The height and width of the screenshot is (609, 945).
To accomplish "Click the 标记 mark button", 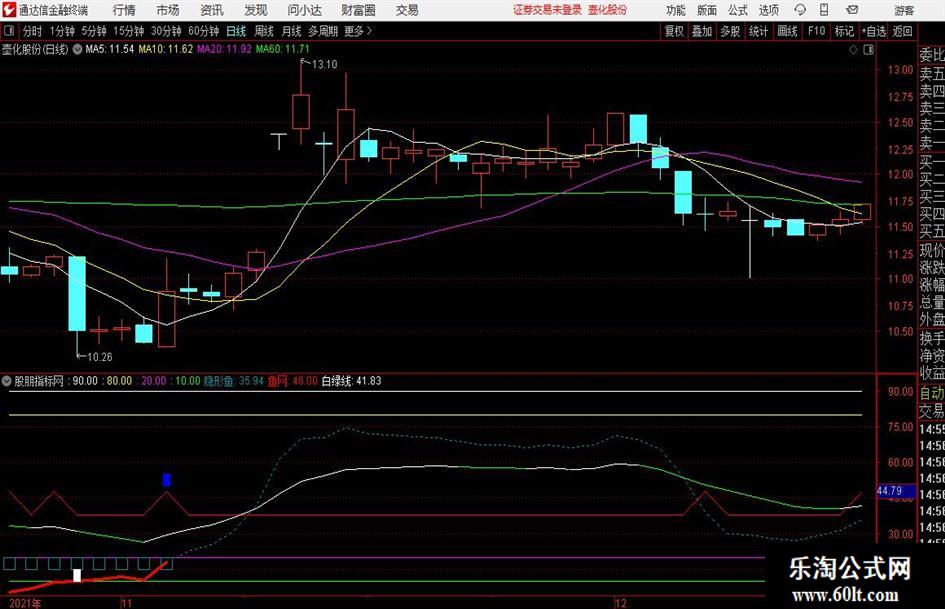I will click(x=844, y=31).
